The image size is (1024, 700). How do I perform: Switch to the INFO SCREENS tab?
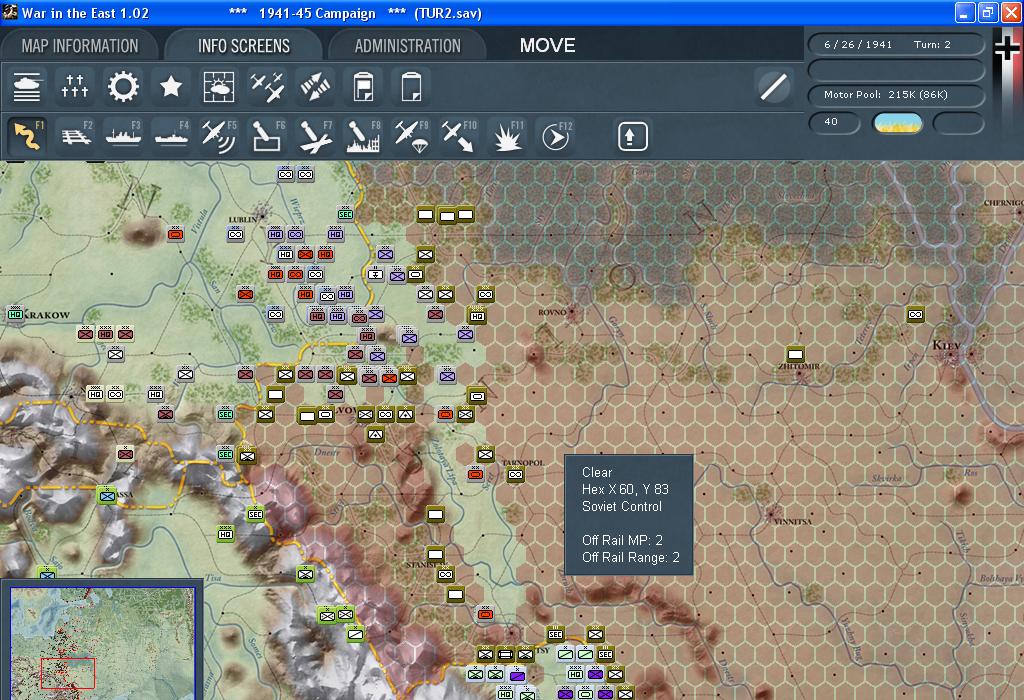click(x=244, y=46)
